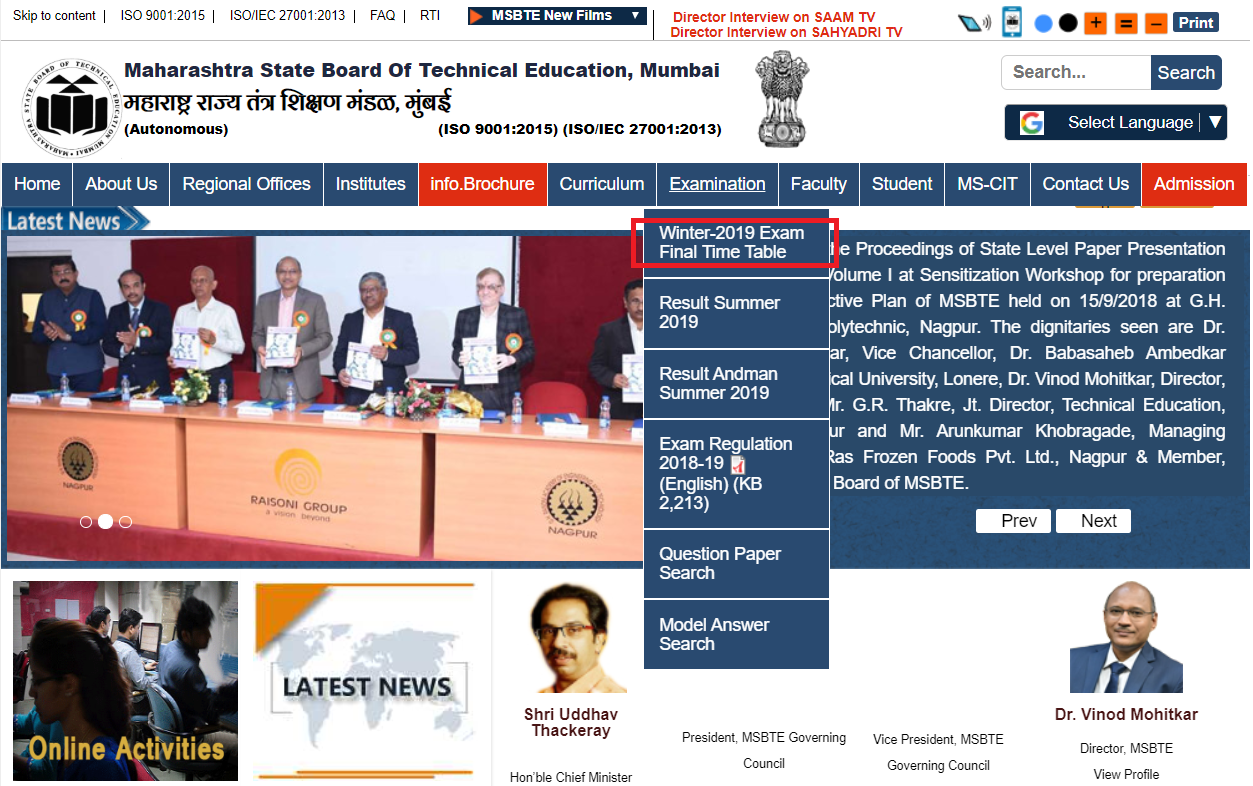
Task: Select the second slideshow indicator dot
Action: 105,521
